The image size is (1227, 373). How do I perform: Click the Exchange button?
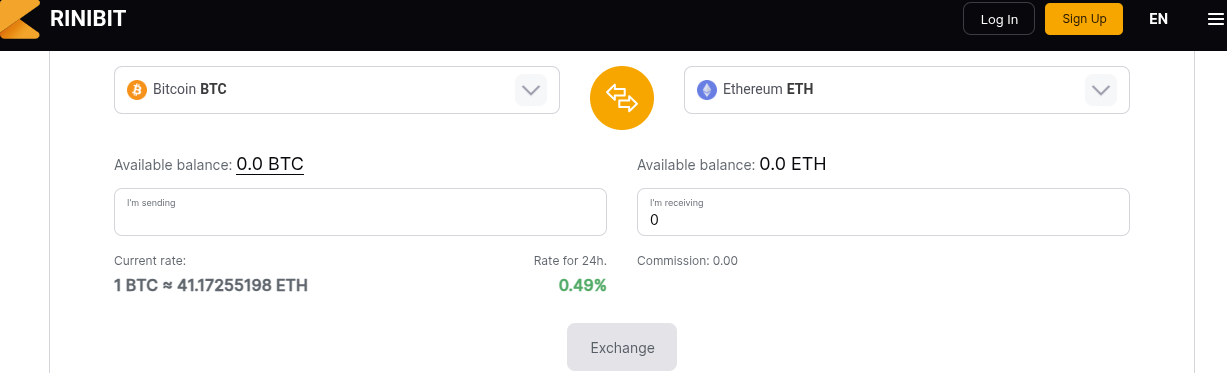coord(622,347)
